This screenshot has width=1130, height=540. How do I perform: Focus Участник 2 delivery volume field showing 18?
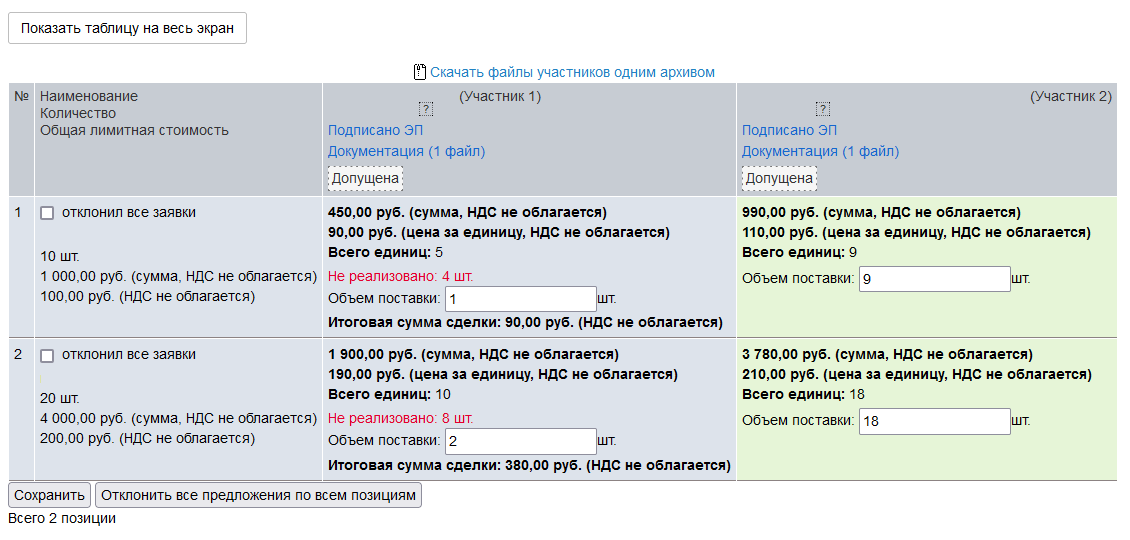(934, 422)
